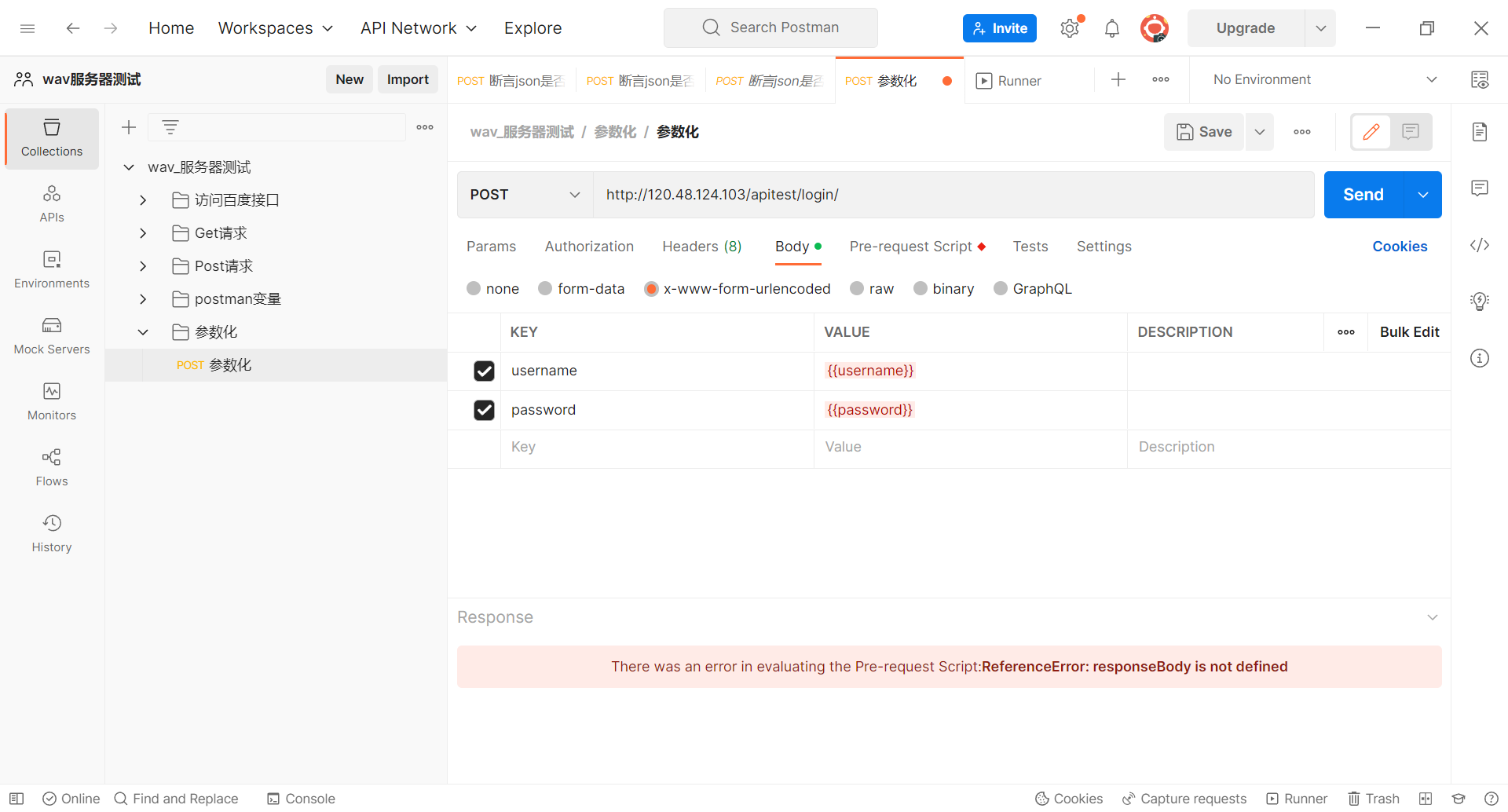Open the Cookies link
The height and width of the screenshot is (812, 1508).
(x=1400, y=247)
